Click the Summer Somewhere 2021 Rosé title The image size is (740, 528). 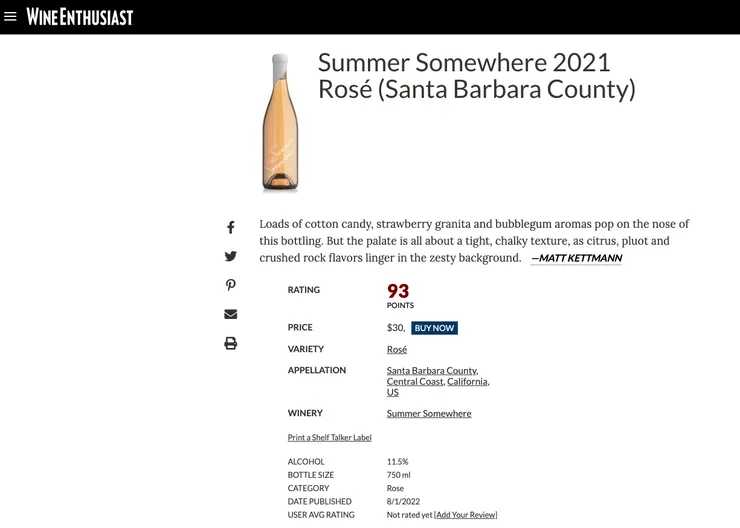476,76
